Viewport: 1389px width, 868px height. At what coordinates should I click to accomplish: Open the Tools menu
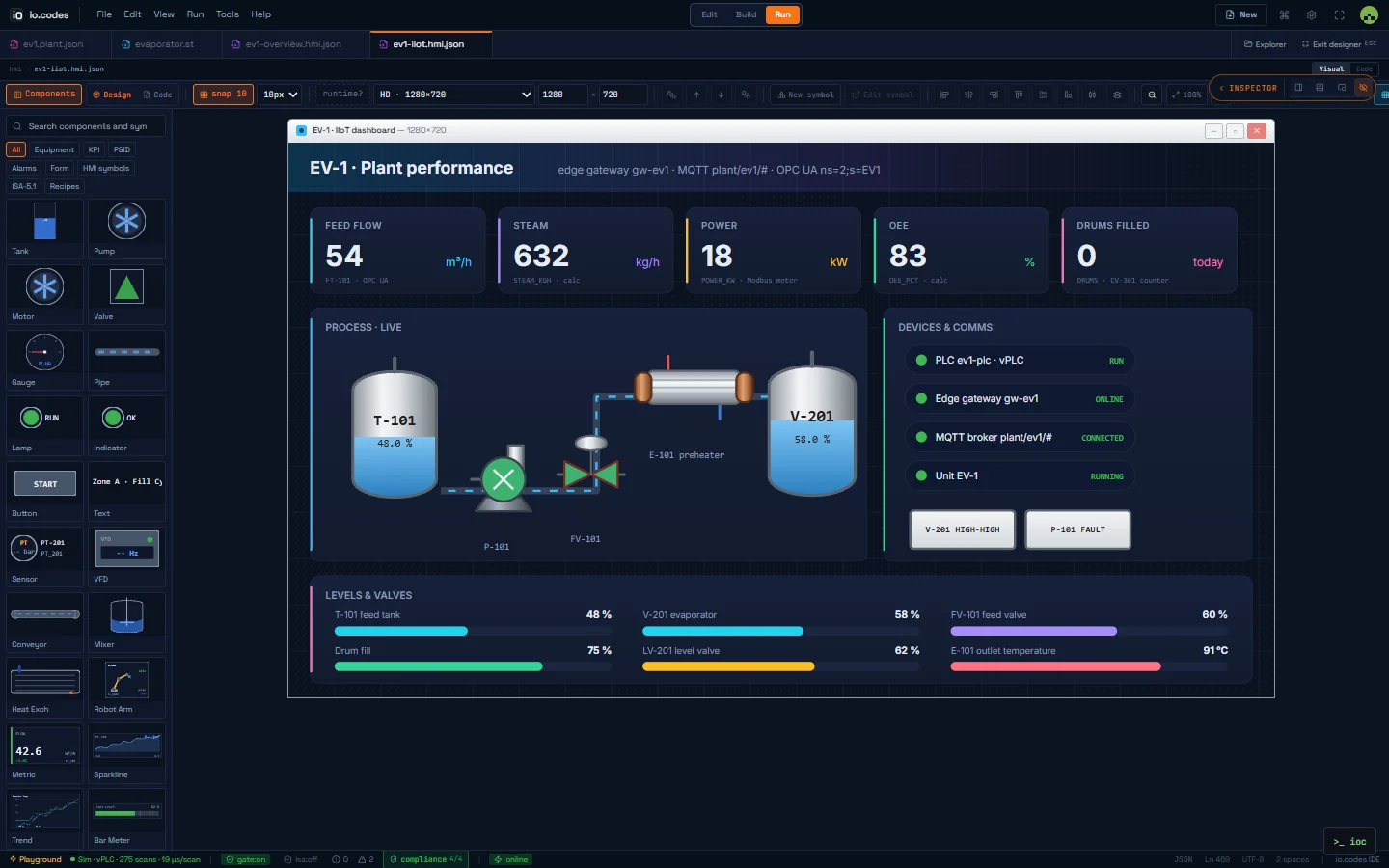point(228,14)
